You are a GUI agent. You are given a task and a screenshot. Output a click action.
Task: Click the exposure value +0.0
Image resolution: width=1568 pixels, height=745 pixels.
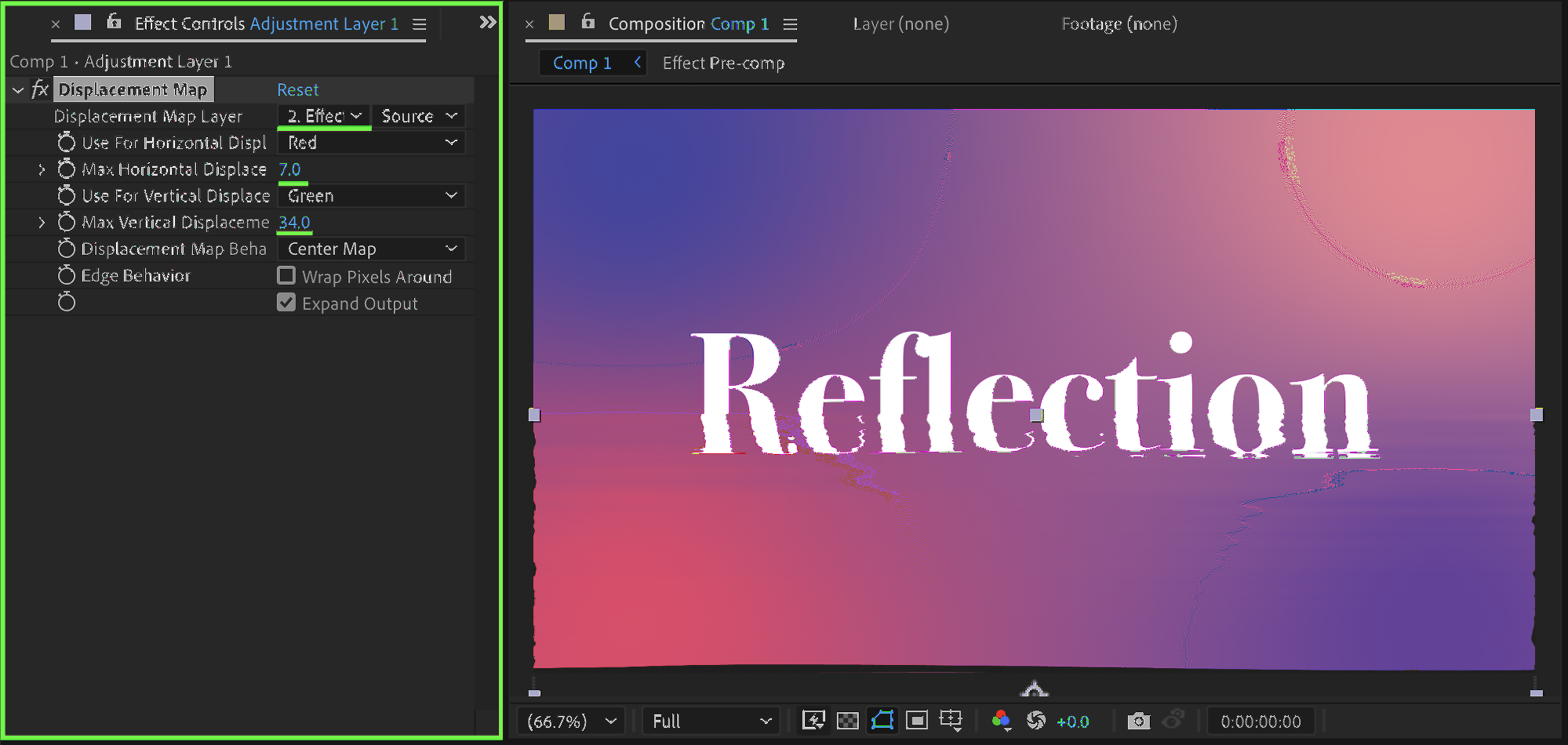coord(1073,721)
